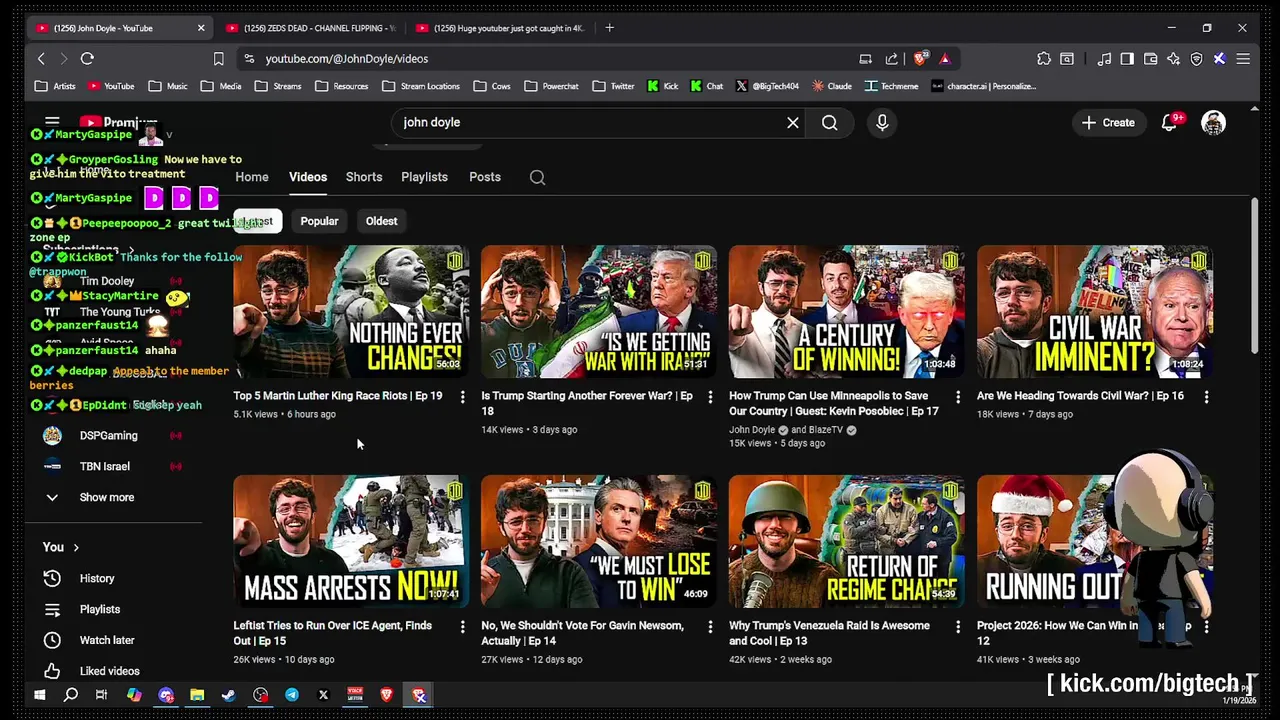Sort videos by Oldest
The height and width of the screenshot is (720, 1280).
tap(381, 221)
